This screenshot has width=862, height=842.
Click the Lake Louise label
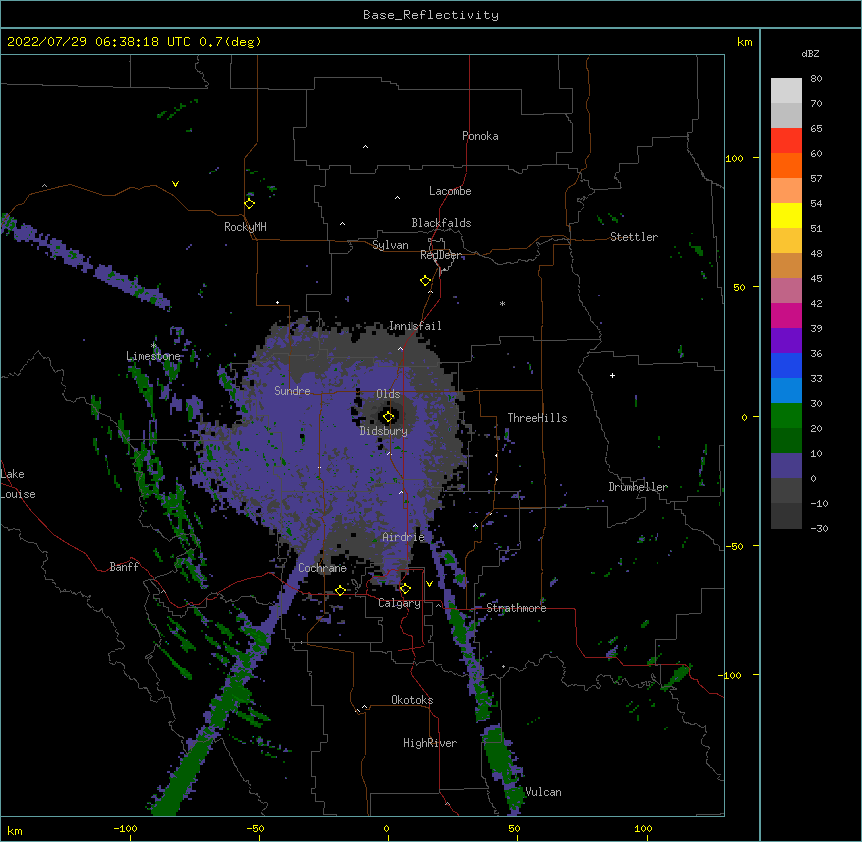18,484
